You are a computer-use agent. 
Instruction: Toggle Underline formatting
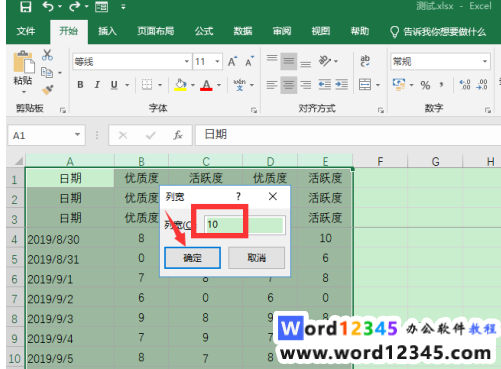(x=114, y=85)
